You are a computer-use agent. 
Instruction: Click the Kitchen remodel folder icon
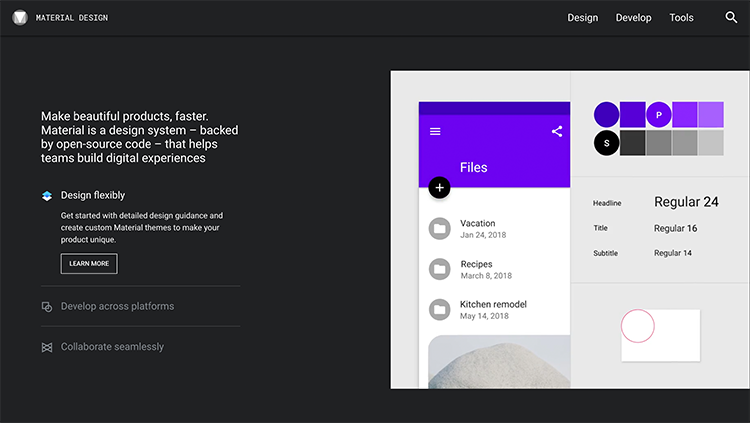(440, 310)
